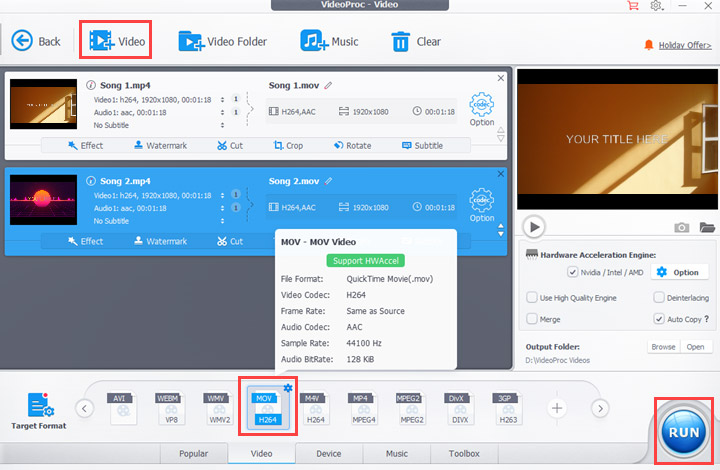The height and width of the screenshot is (470, 720).
Task: Remove Song 1 from the list
Action: 501,78
